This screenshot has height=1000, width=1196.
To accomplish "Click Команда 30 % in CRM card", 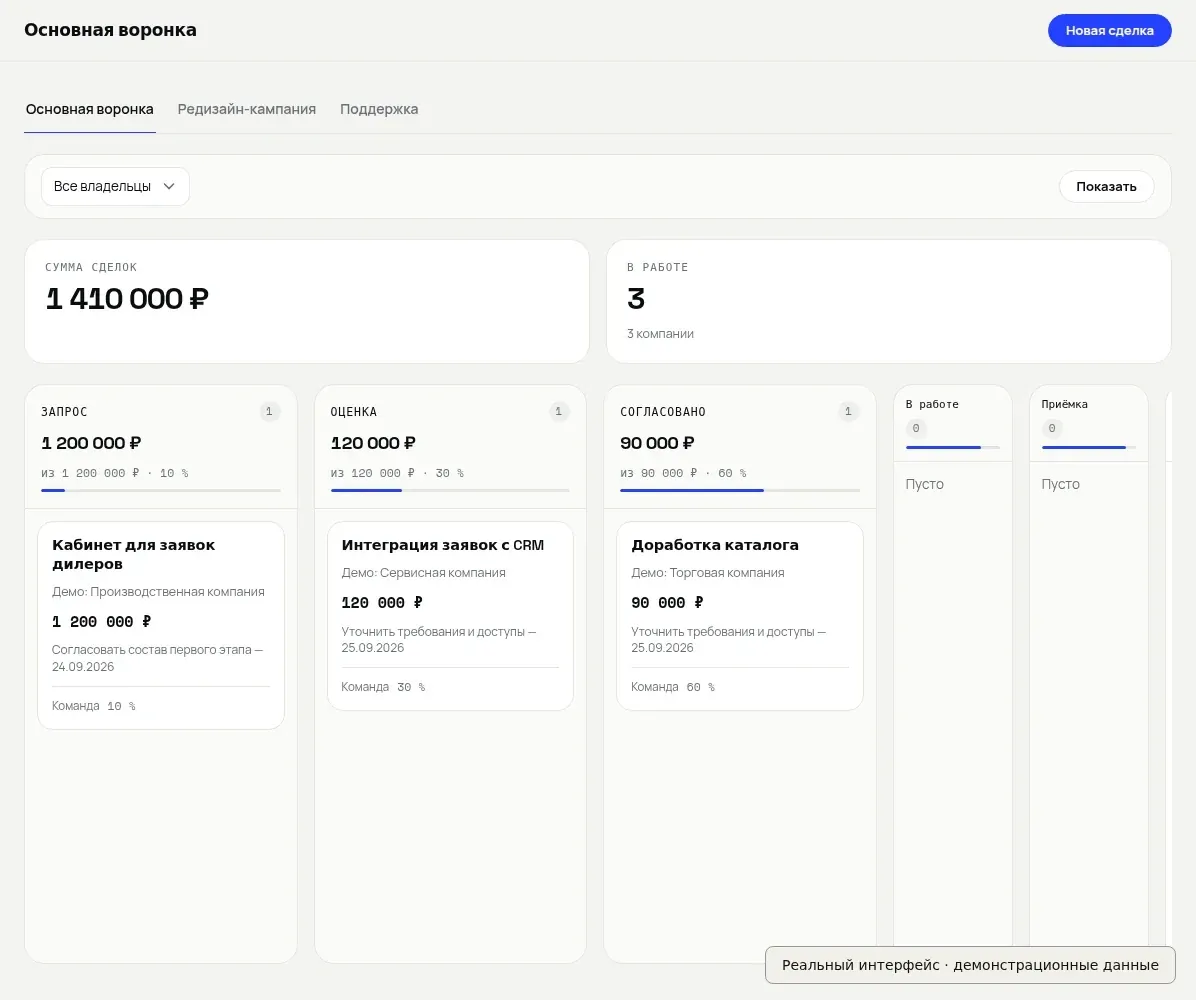I will (x=383, y=686).
